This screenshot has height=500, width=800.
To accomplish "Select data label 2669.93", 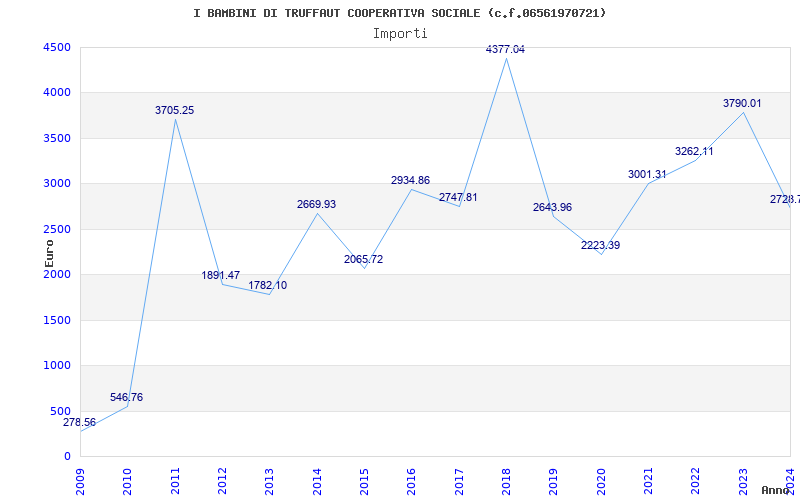I will pos(316,205).
